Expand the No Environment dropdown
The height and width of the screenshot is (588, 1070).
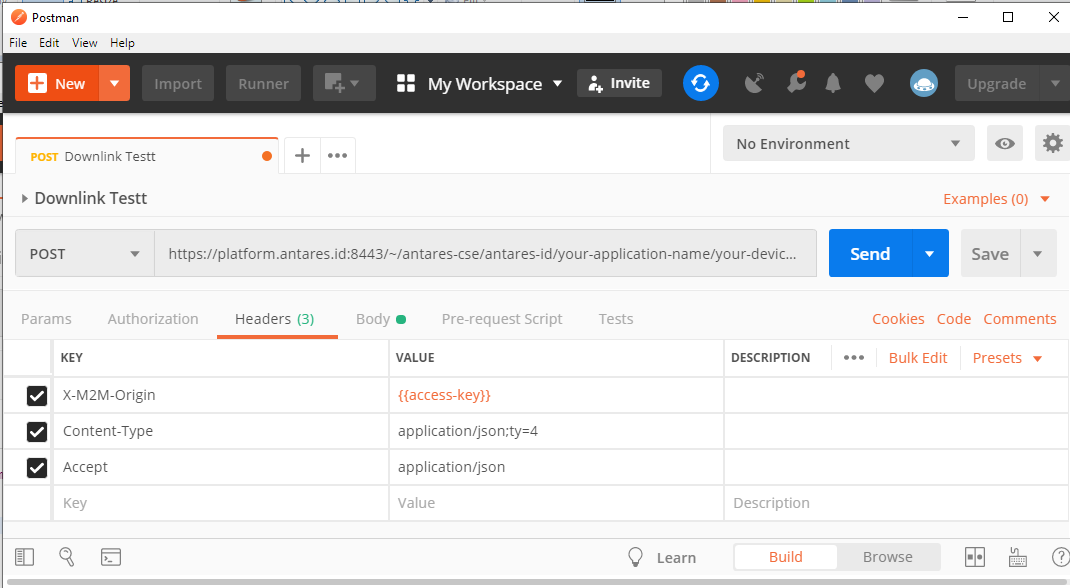coord(848,144)
